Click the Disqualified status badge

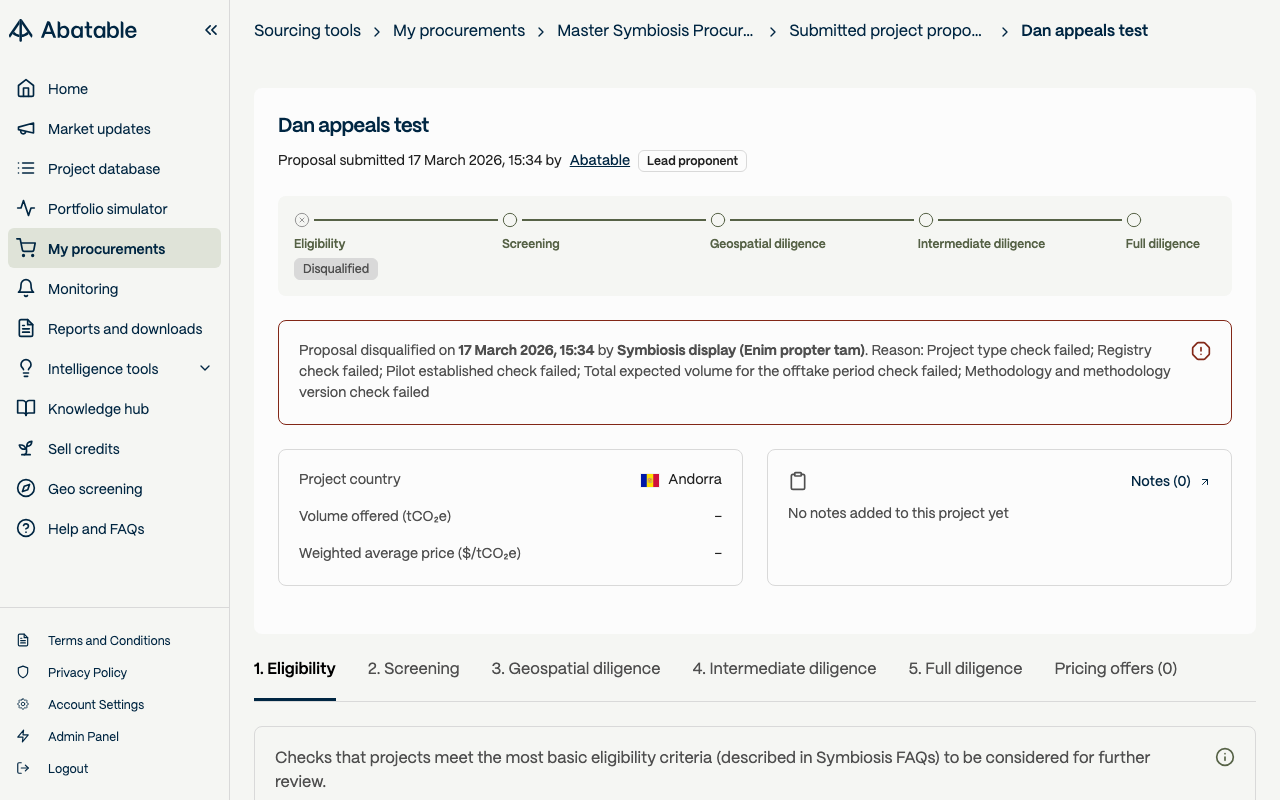click(336, 269)
